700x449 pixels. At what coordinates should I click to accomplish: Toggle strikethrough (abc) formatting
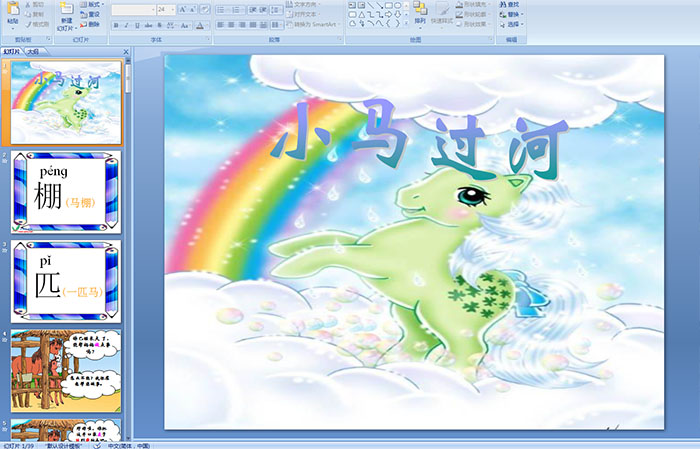[x=148, y=25]
